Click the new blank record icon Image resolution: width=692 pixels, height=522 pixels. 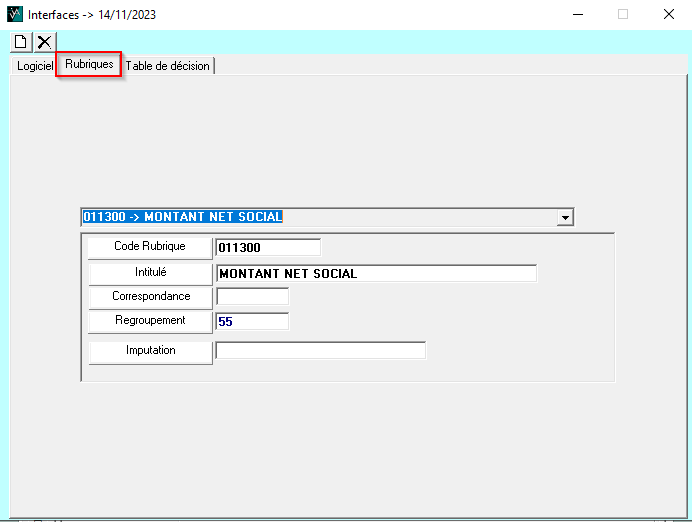(x=21, y=41)
